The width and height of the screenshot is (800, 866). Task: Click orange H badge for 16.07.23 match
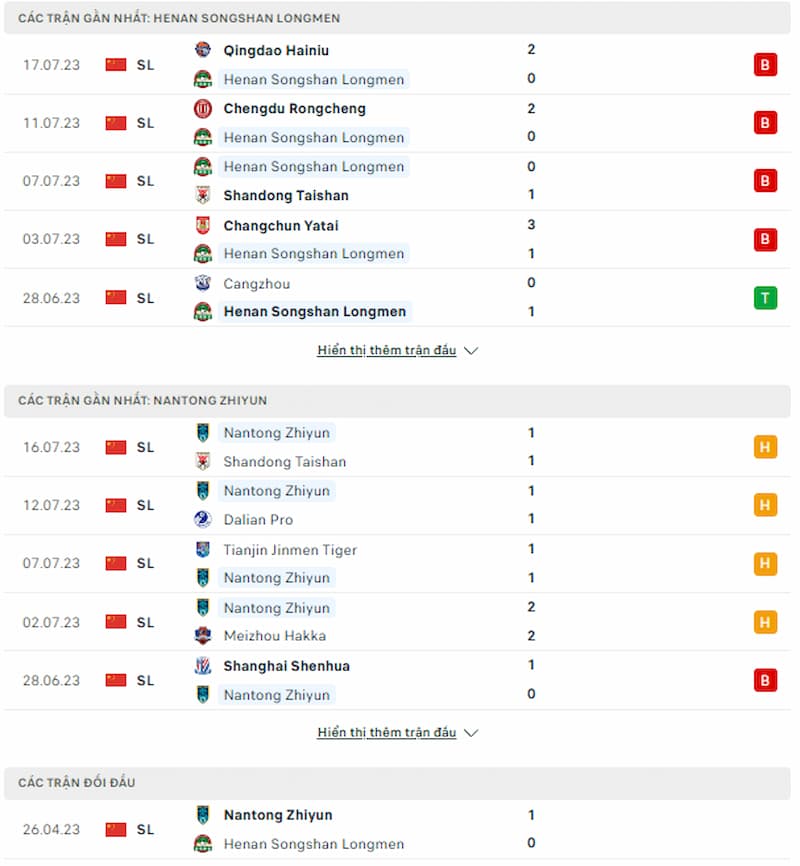pyautogui.click(x=765, y=447)
